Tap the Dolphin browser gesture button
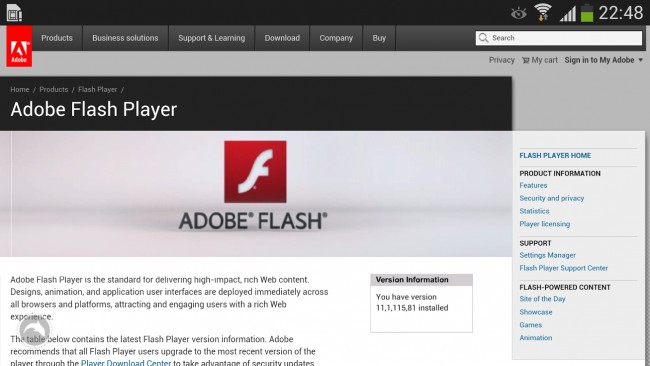 tap(34, 330)
